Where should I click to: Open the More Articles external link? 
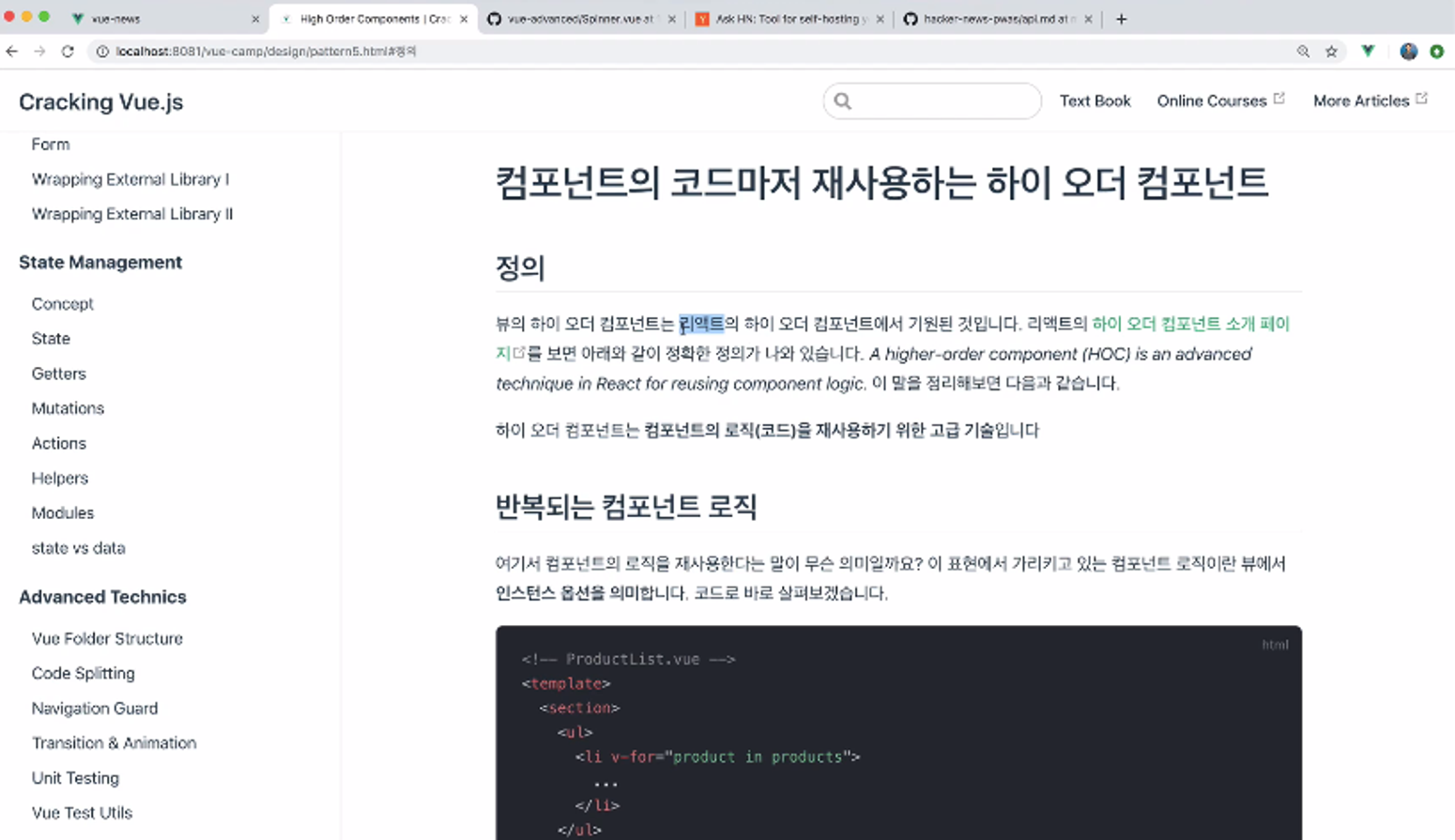point(1371,100)
